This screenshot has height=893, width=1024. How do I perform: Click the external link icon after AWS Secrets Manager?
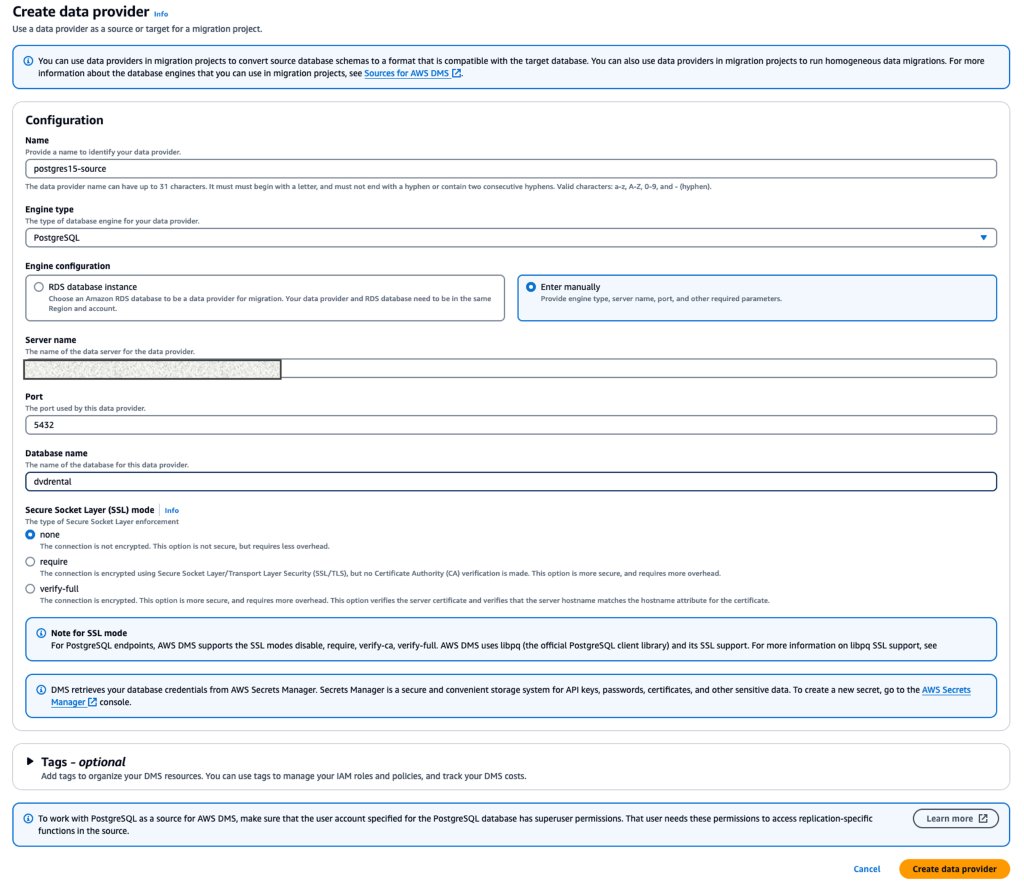click(x=92, y=702)
